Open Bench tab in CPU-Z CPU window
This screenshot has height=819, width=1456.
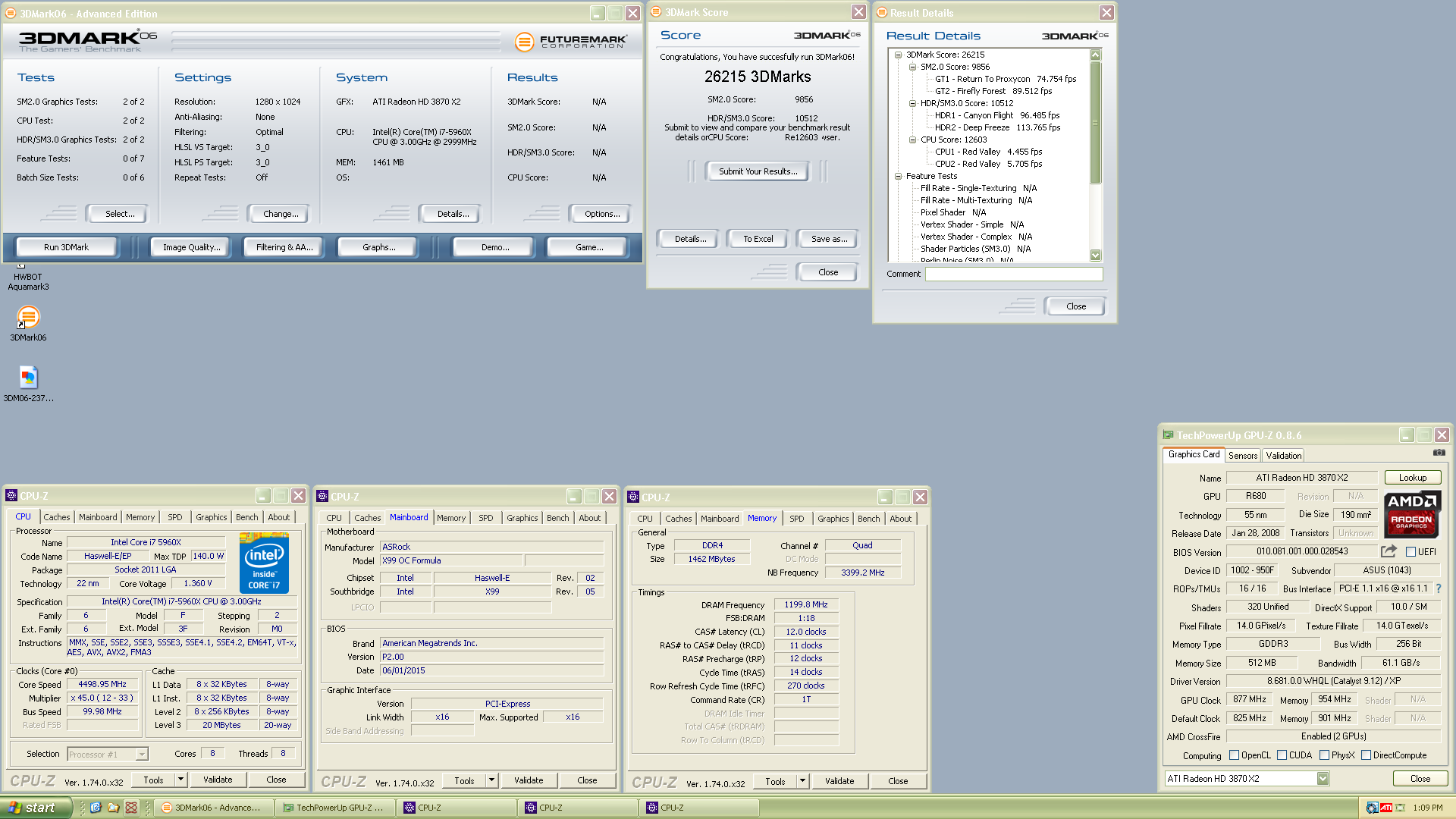point(246,517)
